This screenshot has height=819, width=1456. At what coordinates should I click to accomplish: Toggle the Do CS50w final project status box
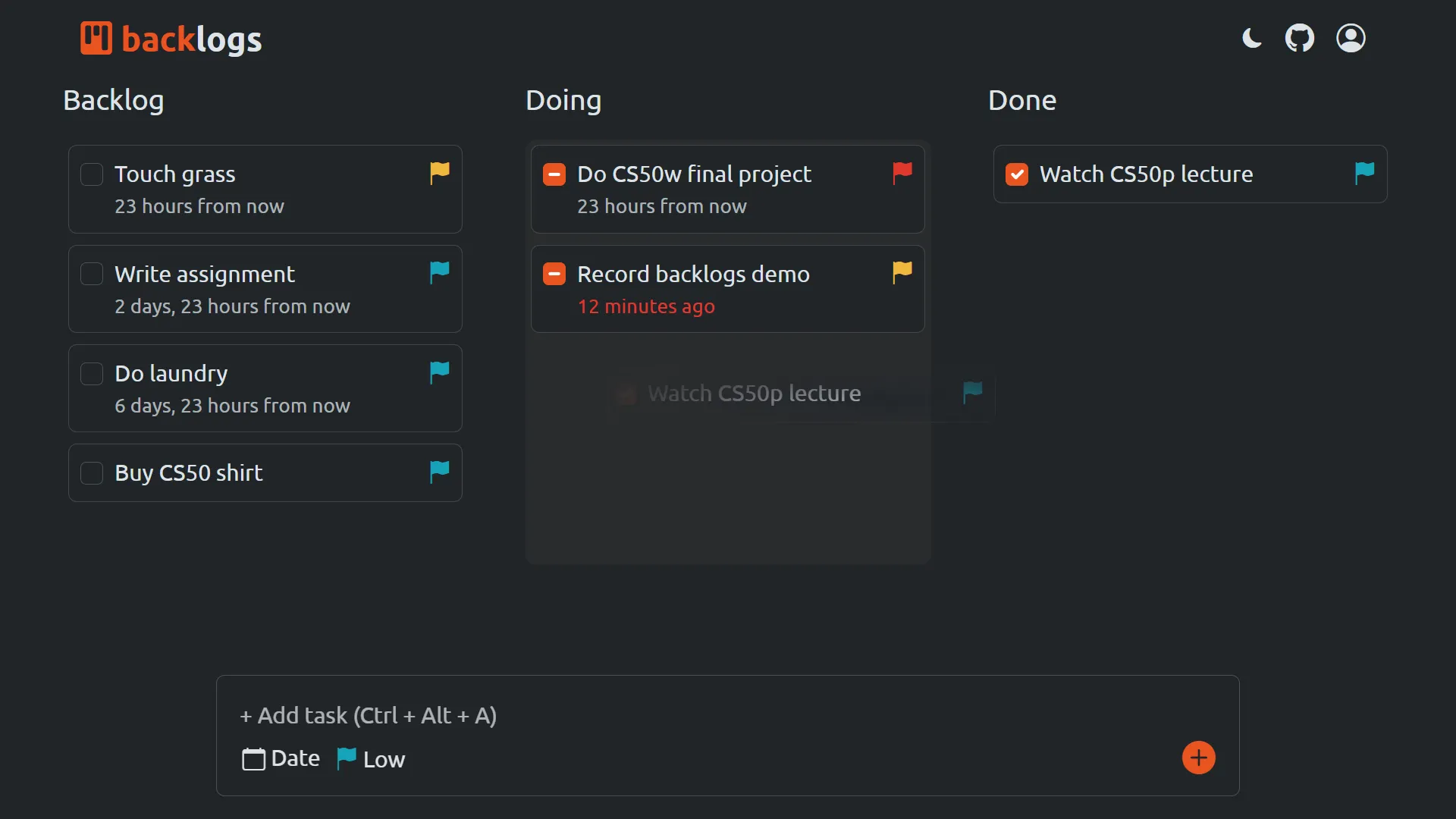pyautogui.click(x=554, y=174)
